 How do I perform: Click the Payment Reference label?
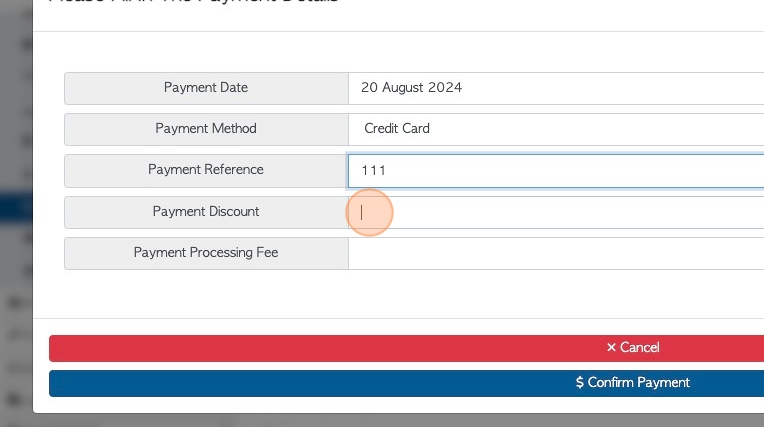[206, 170]
